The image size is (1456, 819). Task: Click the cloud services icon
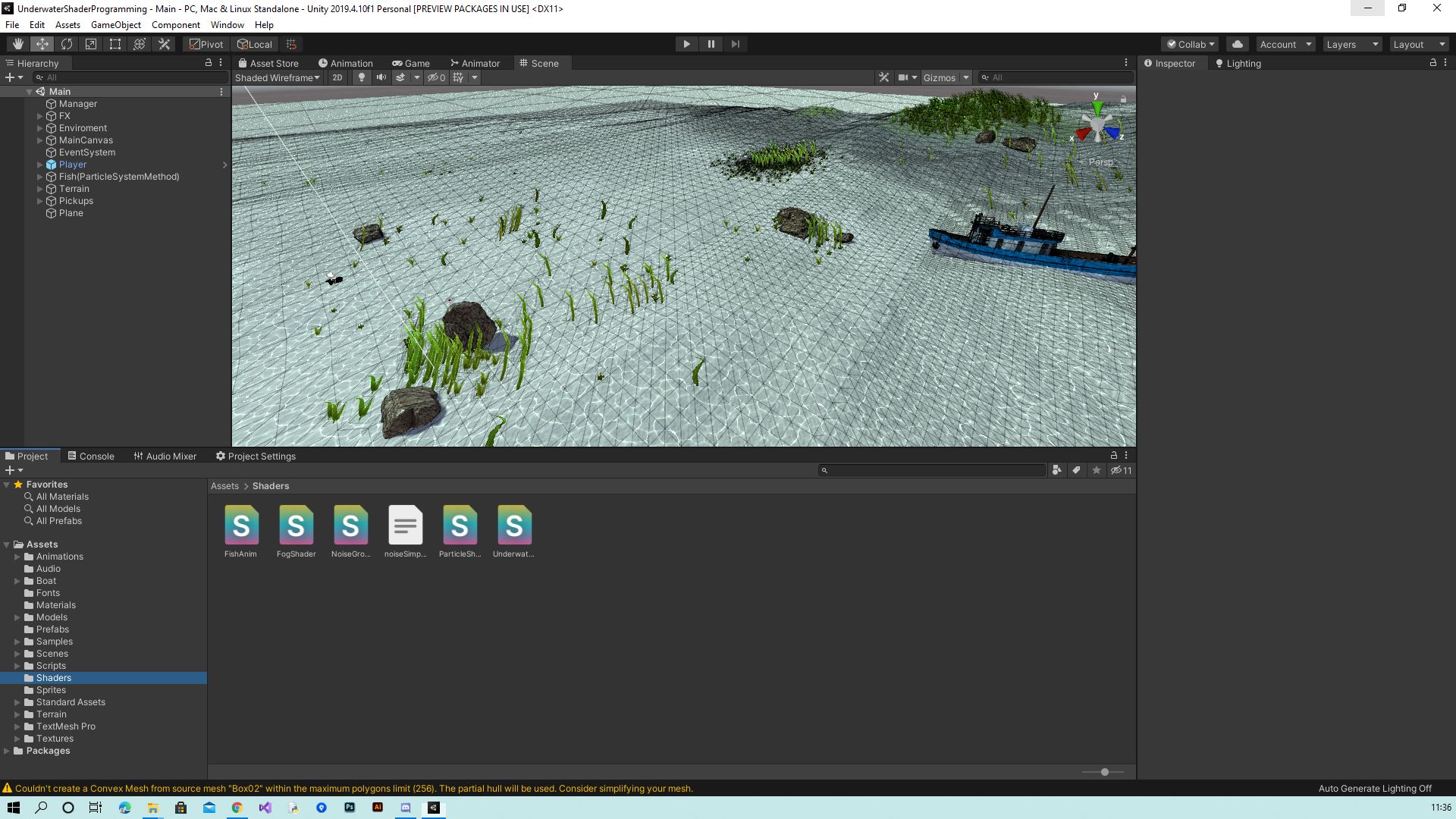click(1237, 44)
